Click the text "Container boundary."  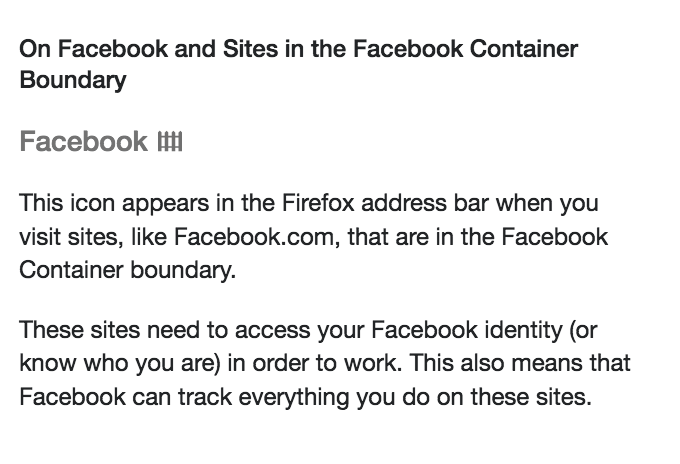point(128,270)
